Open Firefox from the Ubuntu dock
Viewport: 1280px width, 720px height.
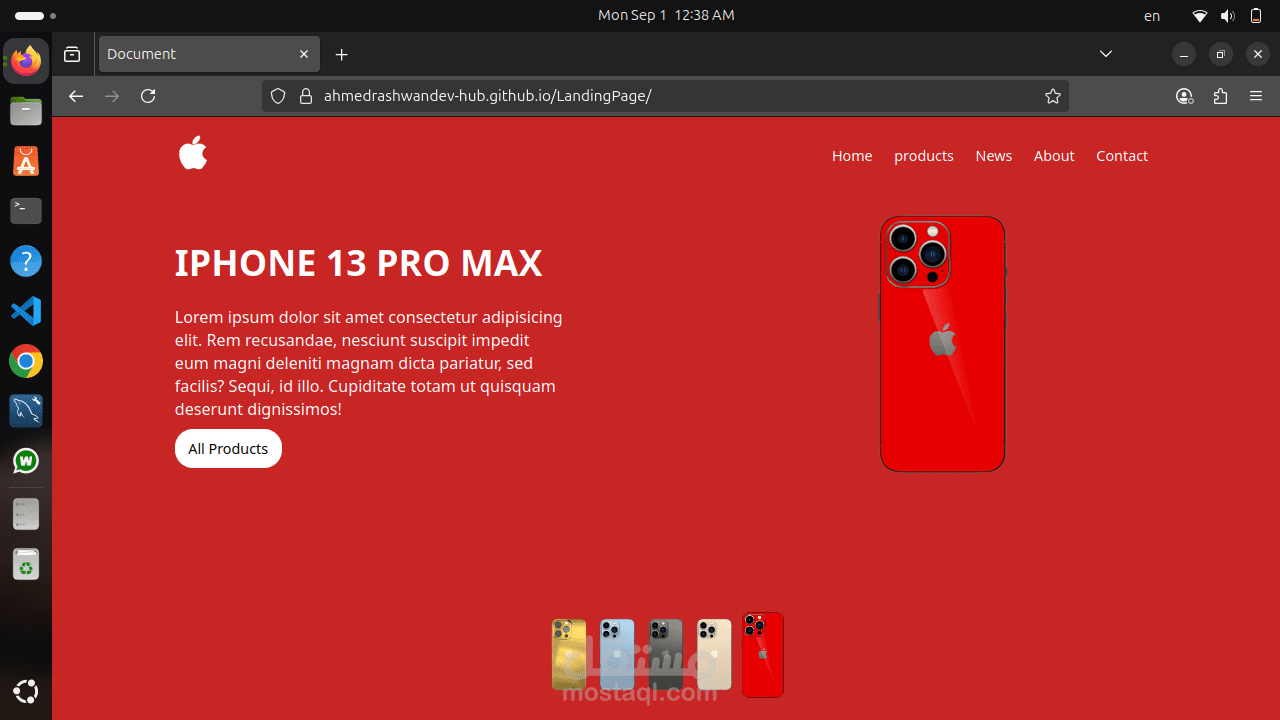(26, 61)
